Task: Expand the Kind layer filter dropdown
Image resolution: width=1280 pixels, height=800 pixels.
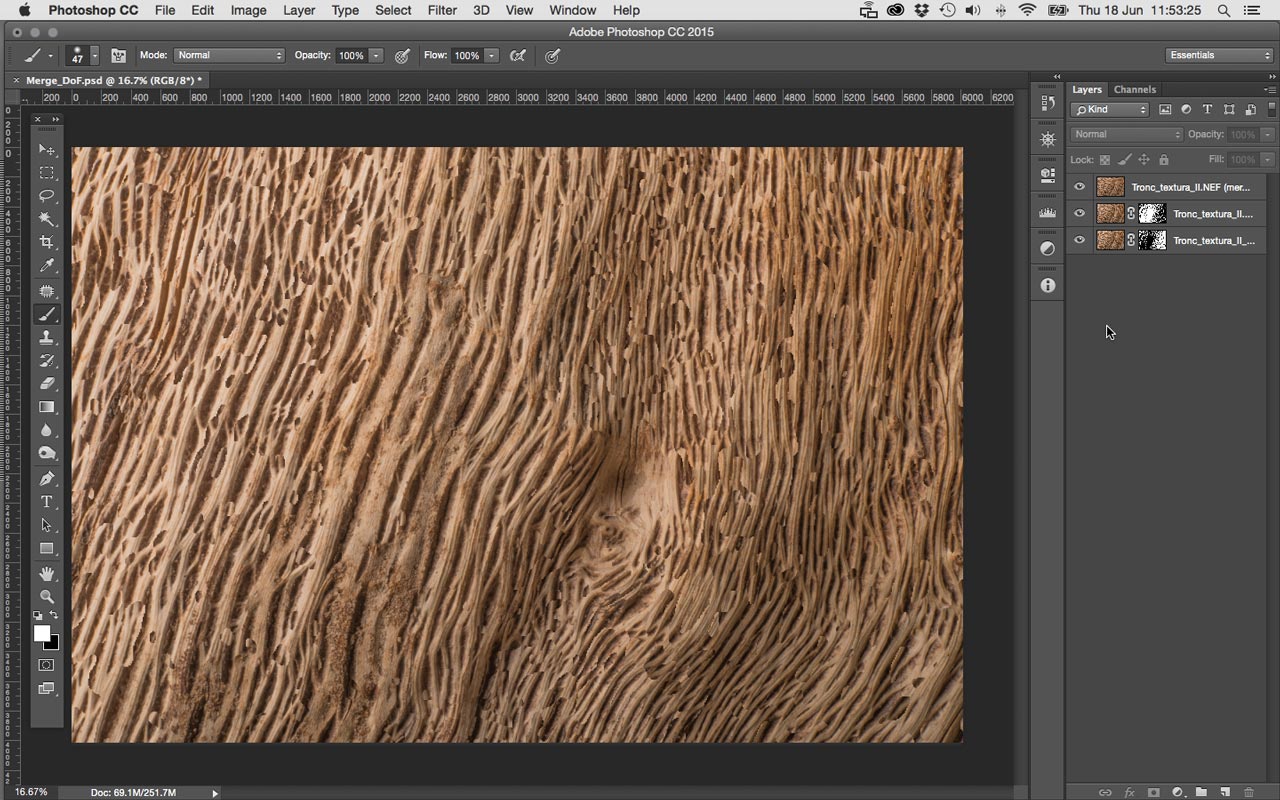Action: click(1110, 110)
